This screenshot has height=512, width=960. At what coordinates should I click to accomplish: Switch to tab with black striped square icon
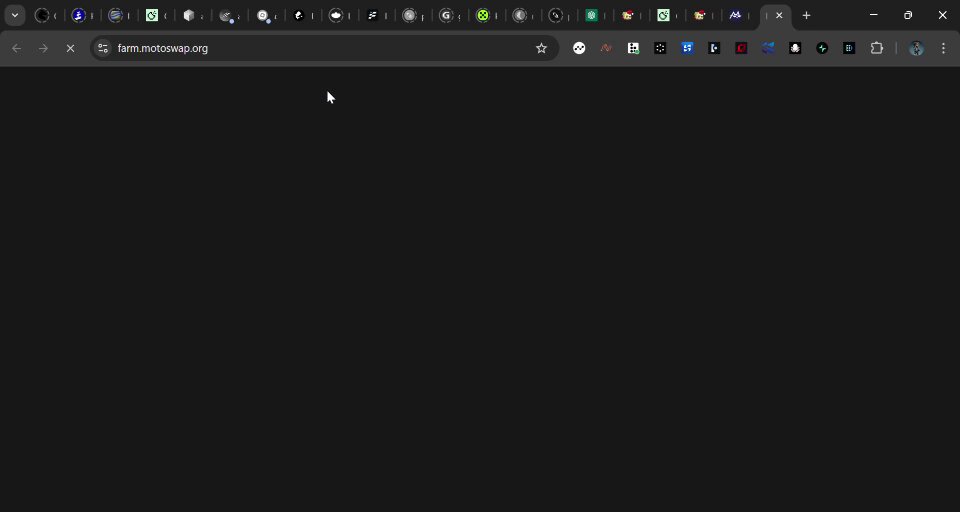pyautogui.click(x=372, y=16)
